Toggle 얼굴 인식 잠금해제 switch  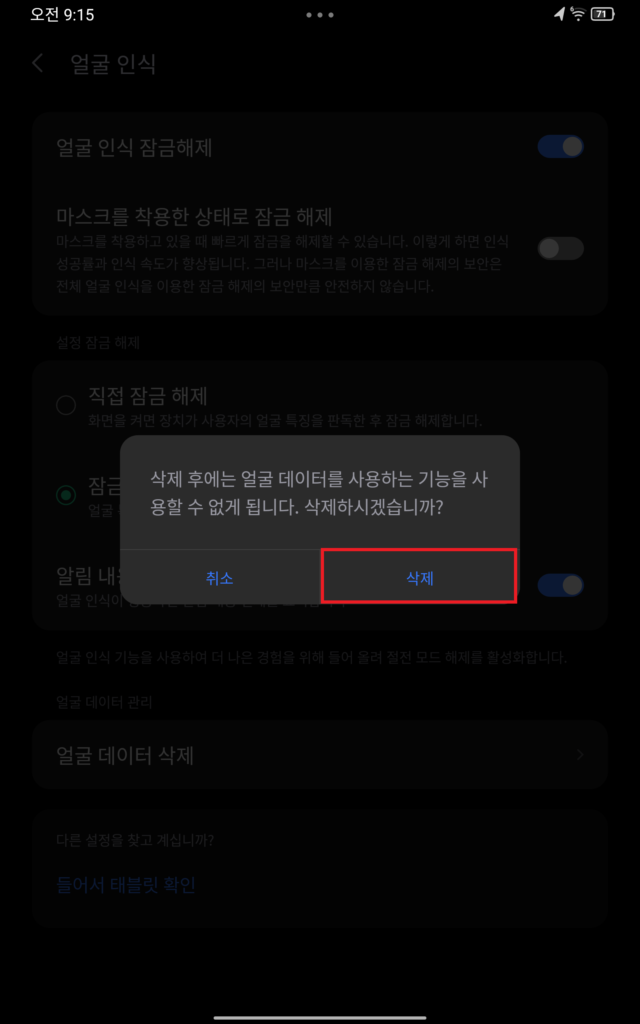(560, 147)
